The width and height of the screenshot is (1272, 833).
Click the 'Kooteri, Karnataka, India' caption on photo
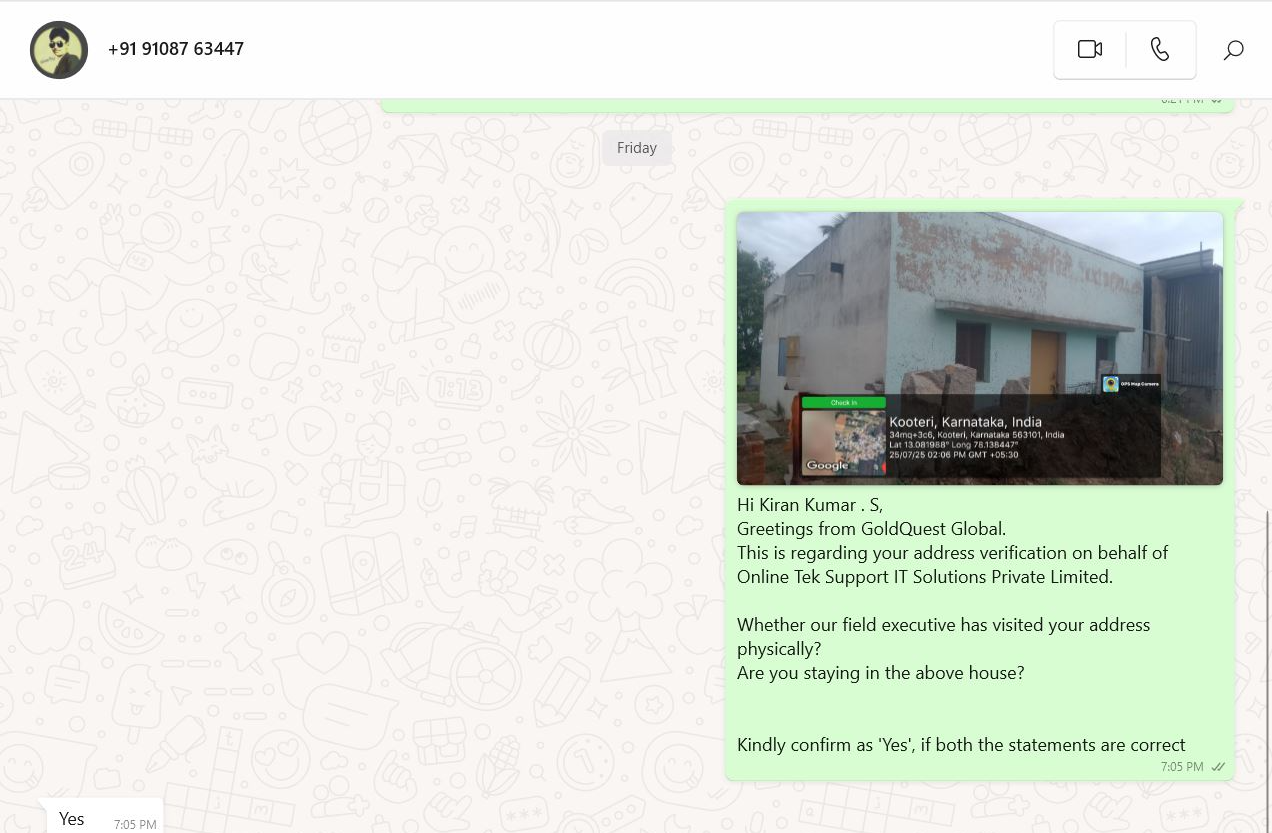coord(965,422)
